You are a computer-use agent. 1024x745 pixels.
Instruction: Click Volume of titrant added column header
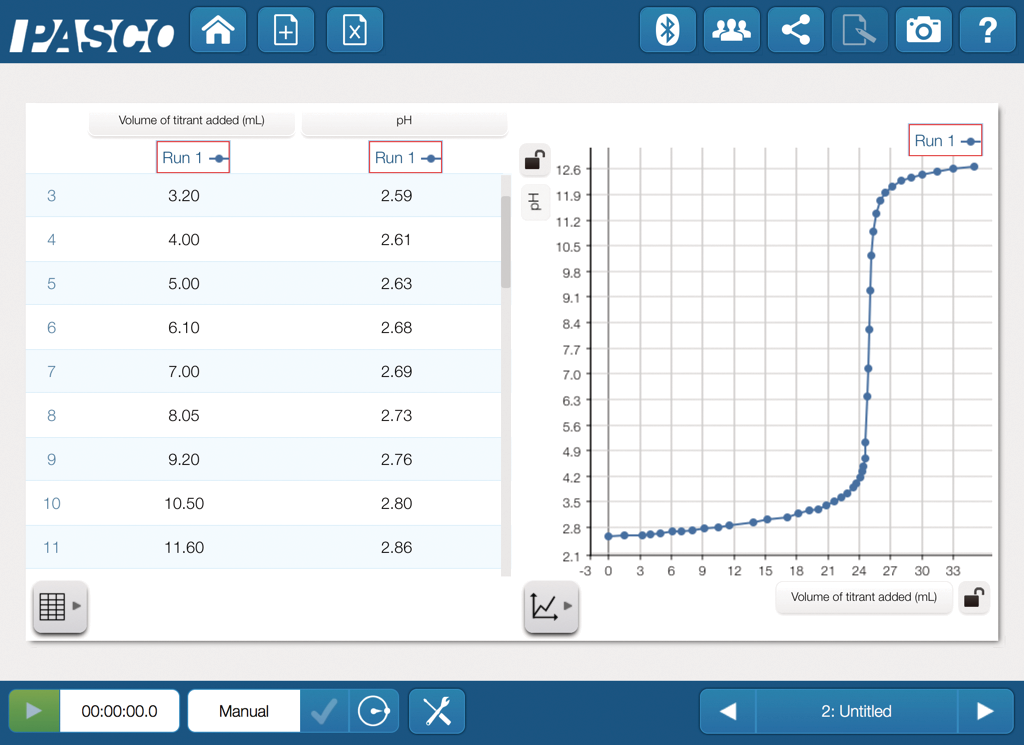pos(191,121)
